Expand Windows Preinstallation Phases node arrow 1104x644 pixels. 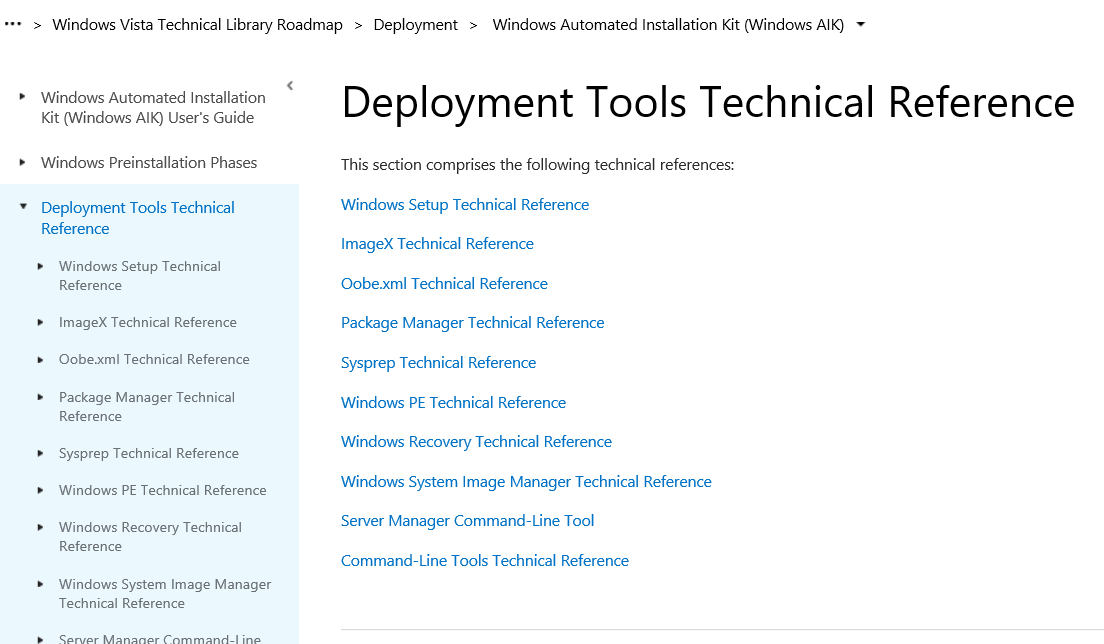point(23,162)
